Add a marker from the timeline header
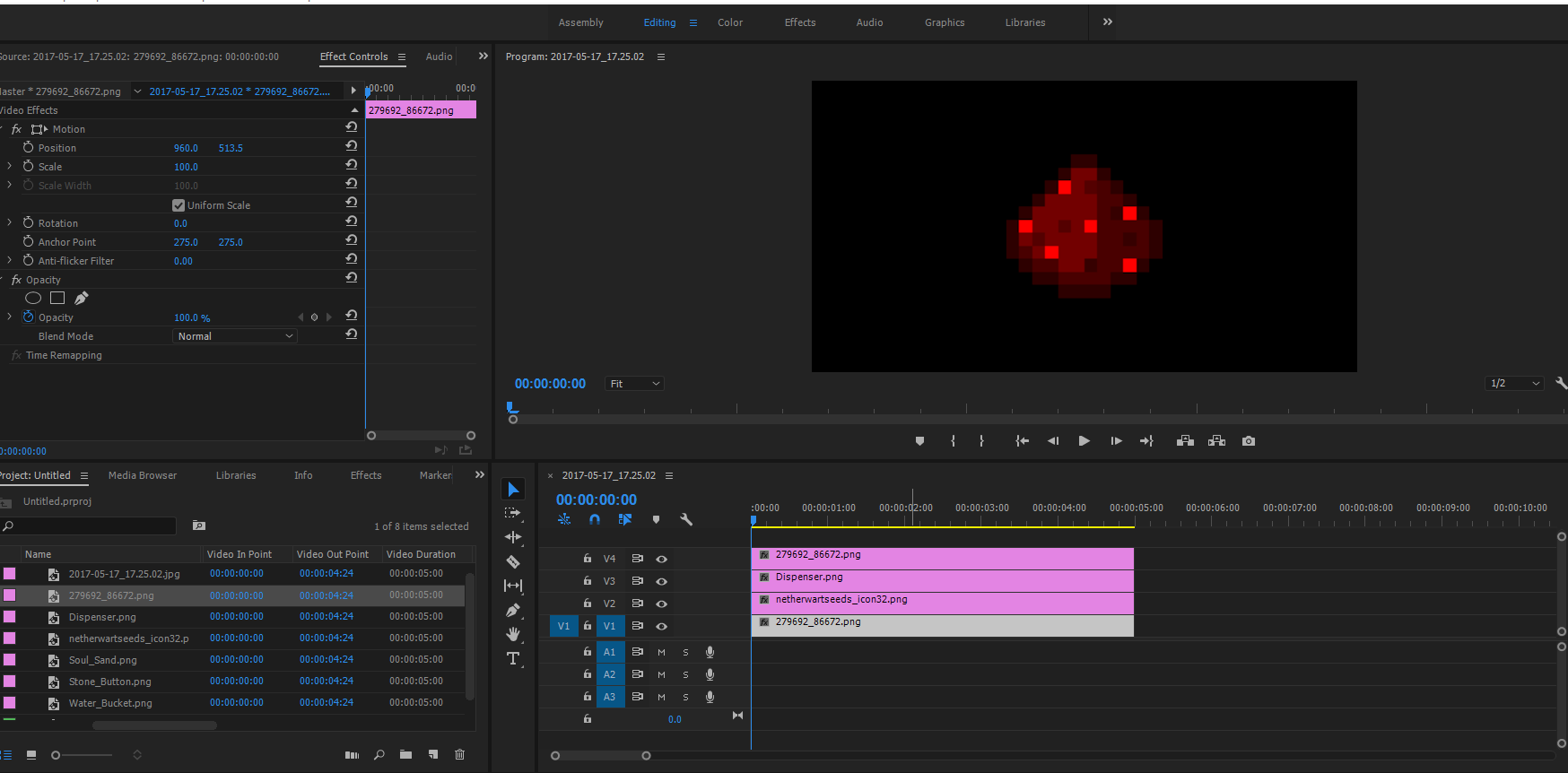The image size is (1568, 773). [x=656, y=519]
